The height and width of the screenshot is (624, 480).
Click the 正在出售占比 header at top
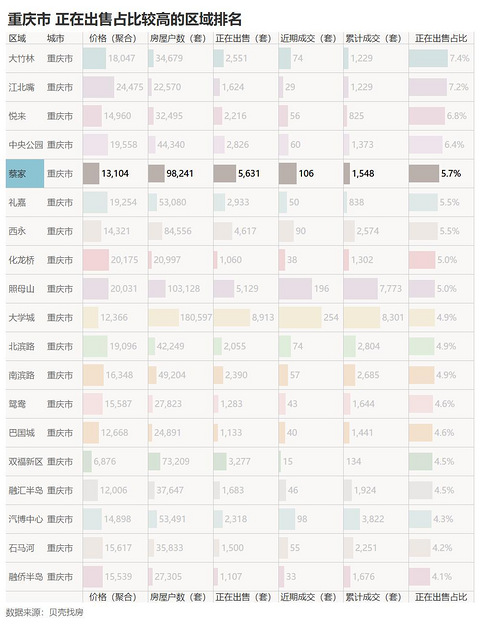coord(441,38)
